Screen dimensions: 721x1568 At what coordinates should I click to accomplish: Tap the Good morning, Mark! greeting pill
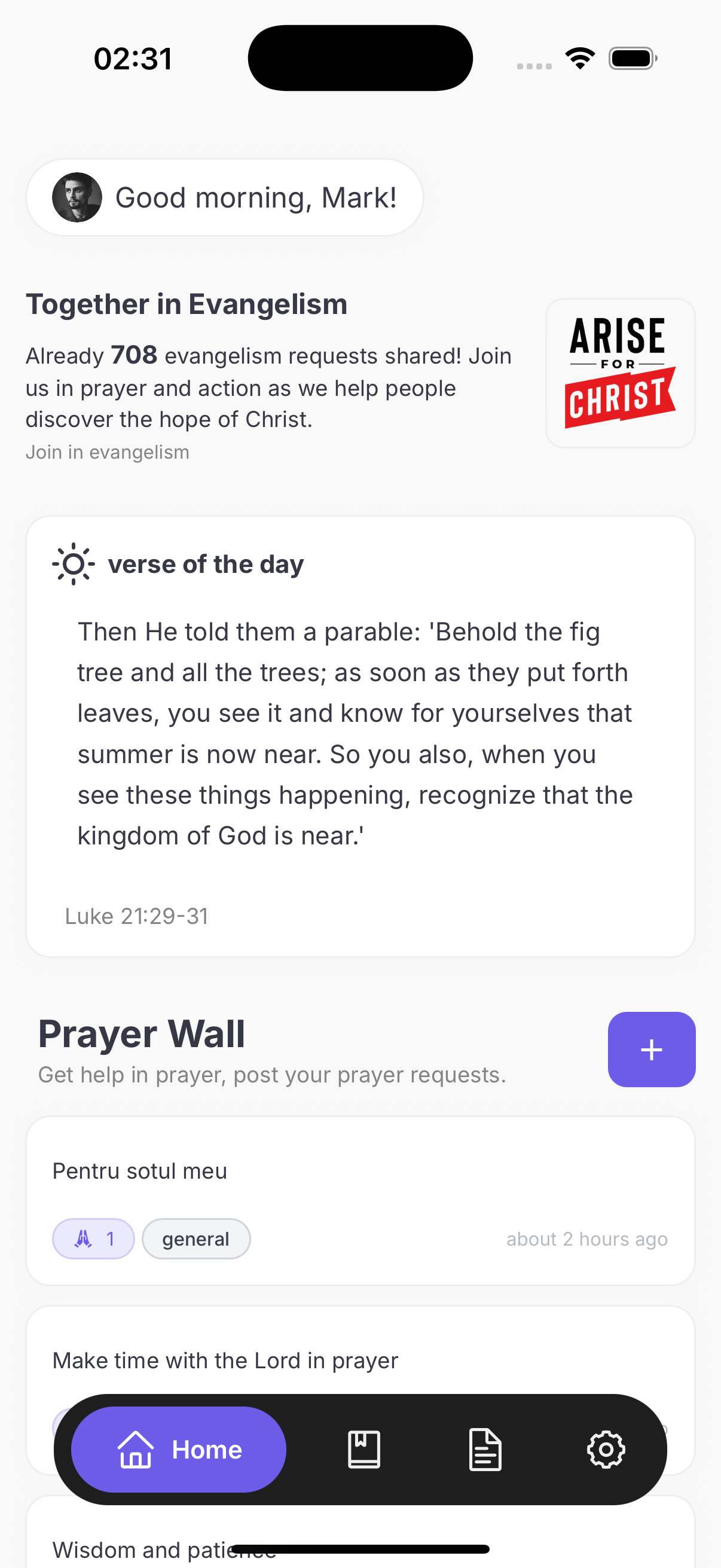255,198
